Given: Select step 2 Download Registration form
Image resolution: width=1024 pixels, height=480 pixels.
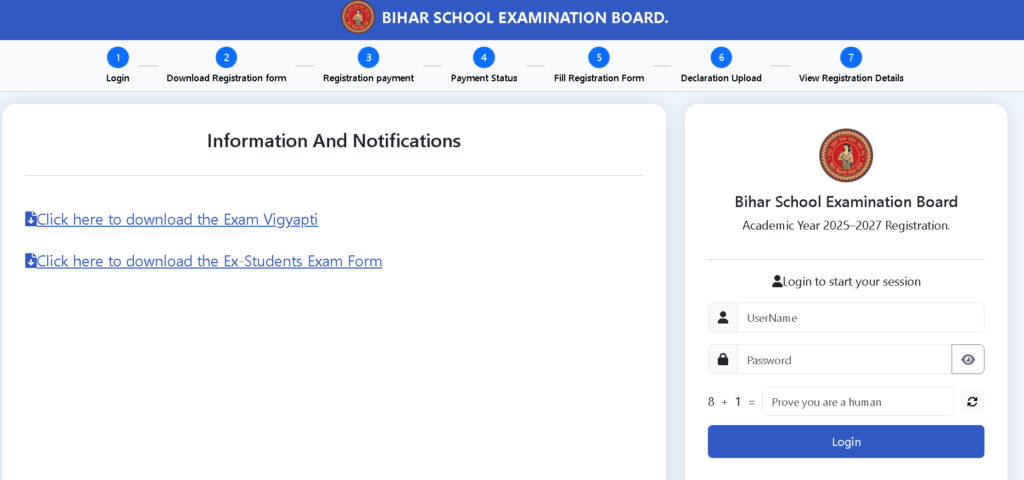Looking at the screenshot, I should pyautogui.click(x=226, y=57).
